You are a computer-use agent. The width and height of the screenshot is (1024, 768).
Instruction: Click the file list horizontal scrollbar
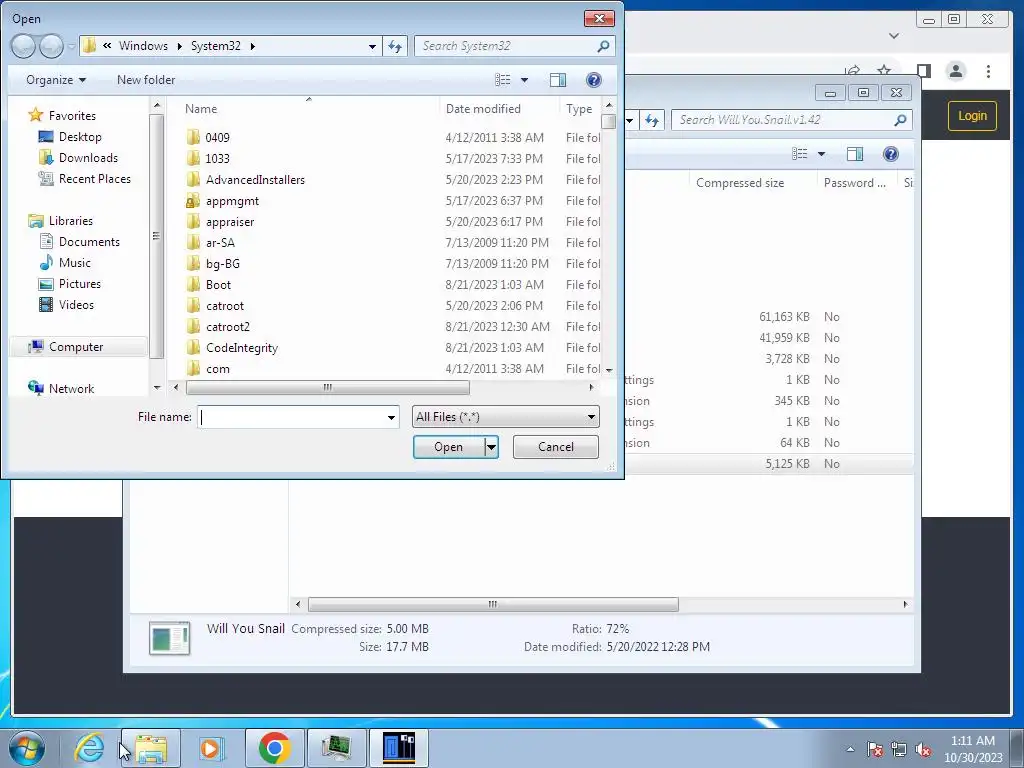pyautogui.click(x=327, y=387)
